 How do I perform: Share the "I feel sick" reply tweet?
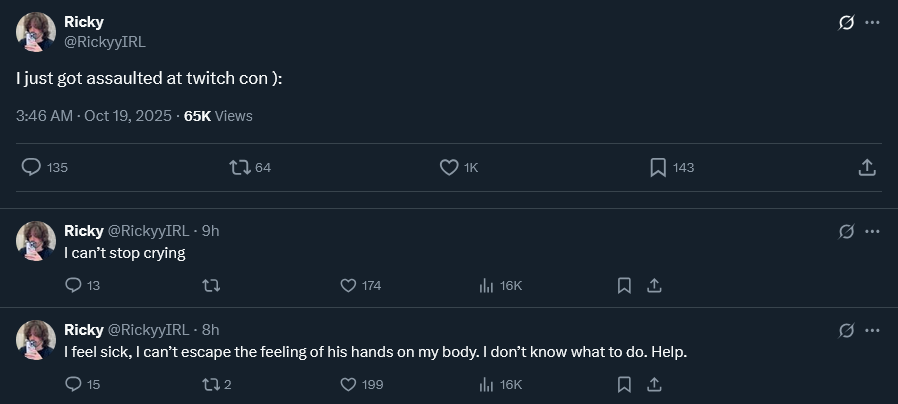654,384
